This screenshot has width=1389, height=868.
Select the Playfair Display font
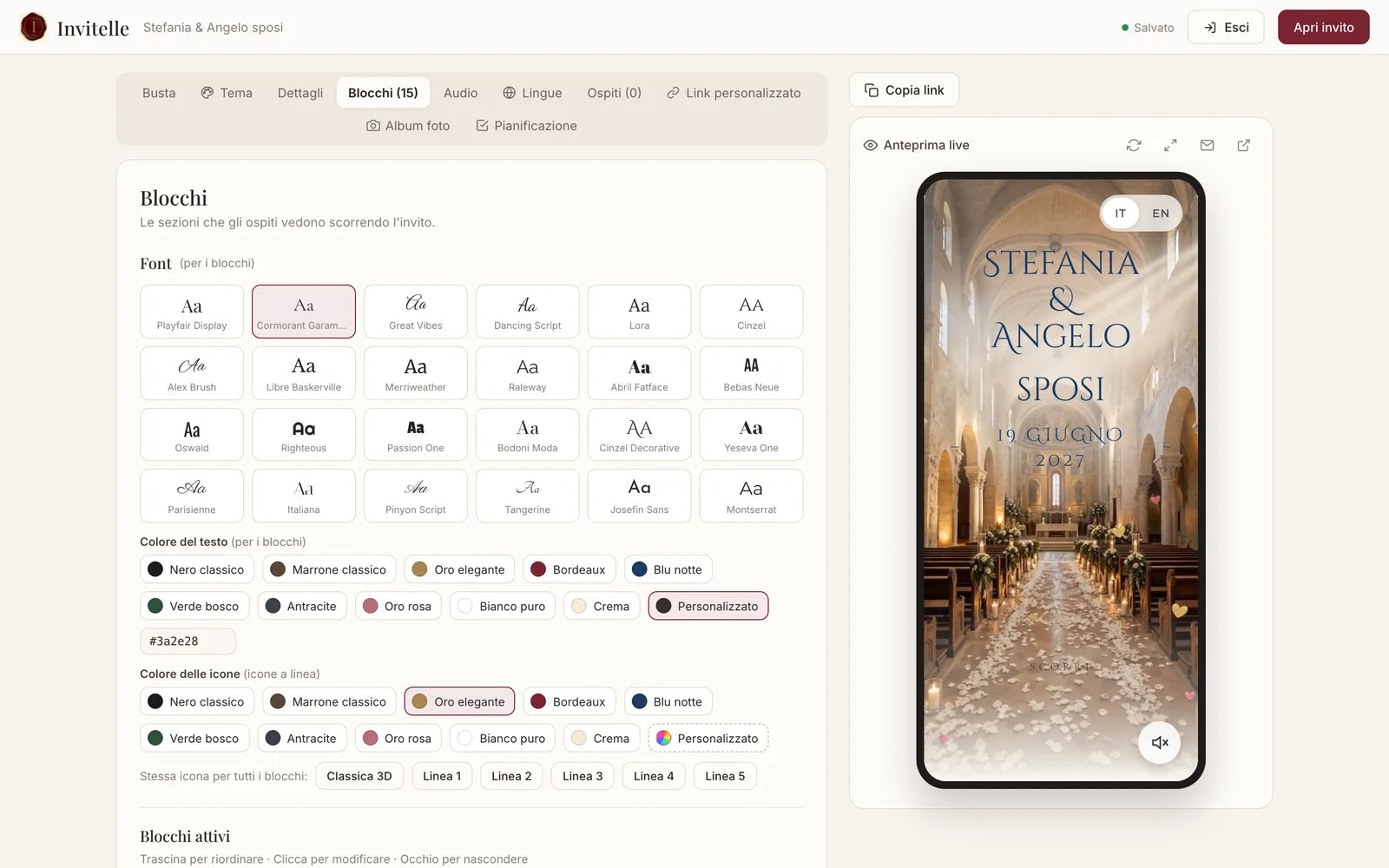(x=192, y=312)
